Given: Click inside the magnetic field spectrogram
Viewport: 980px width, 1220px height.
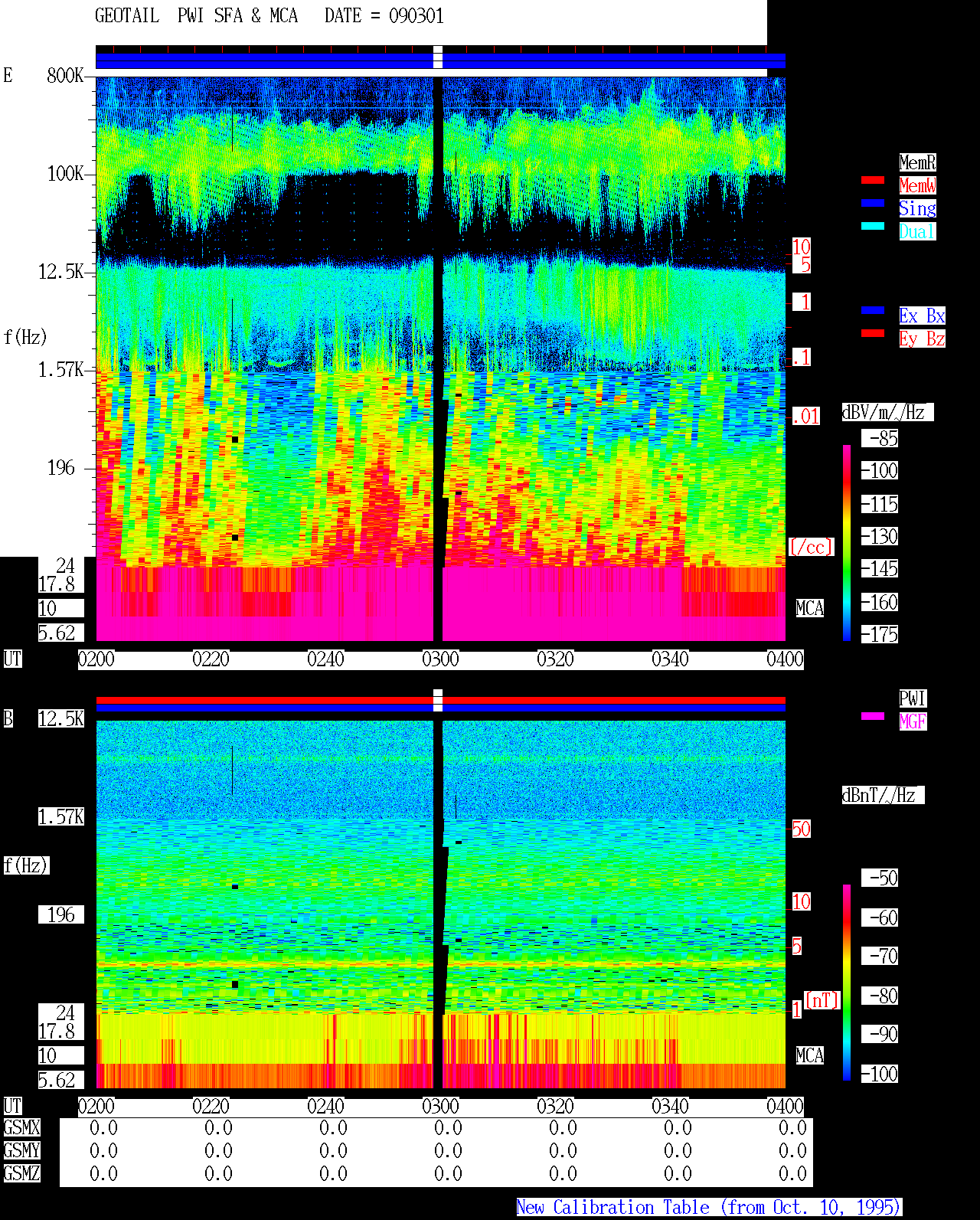Looking at the screenshot, I should click(440, 904).
